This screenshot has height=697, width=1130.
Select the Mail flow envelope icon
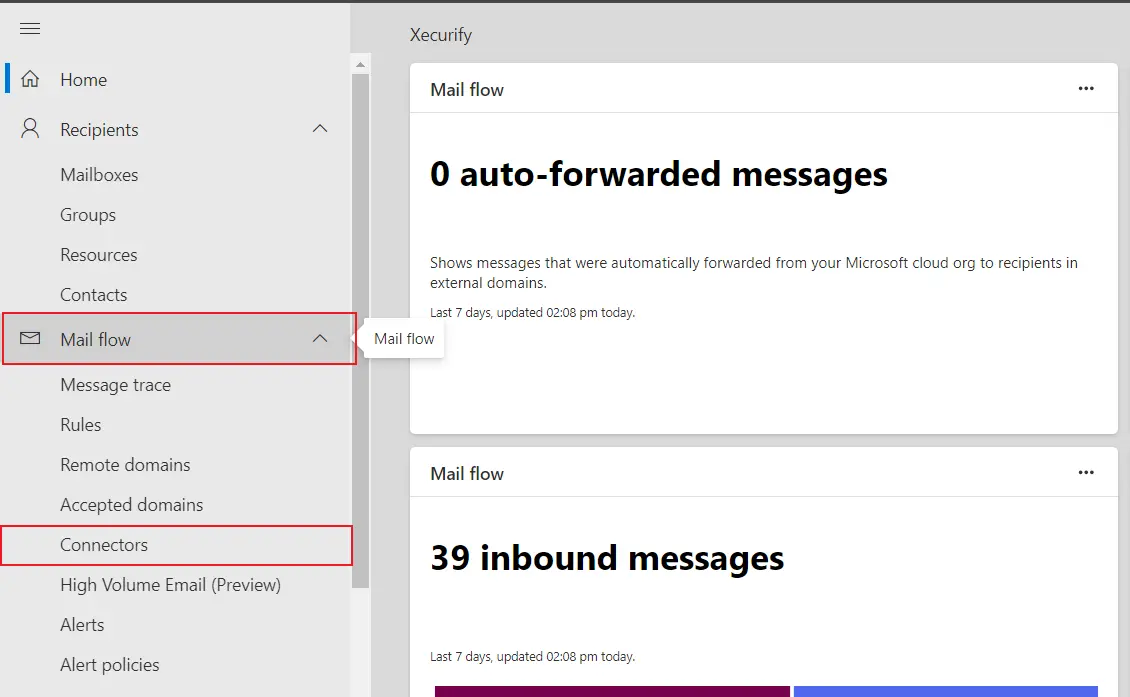coord(30,338)
